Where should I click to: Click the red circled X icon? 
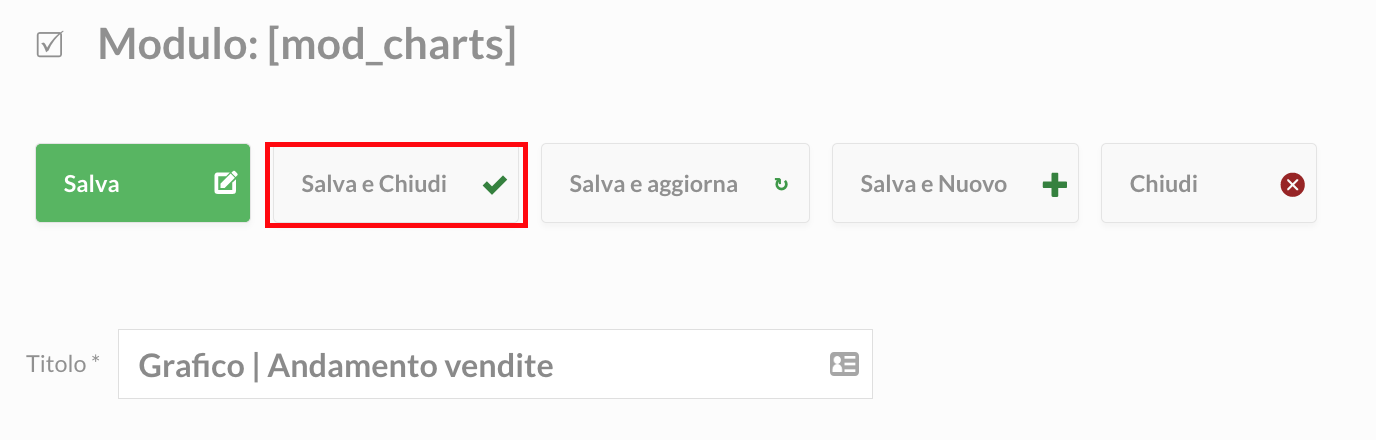coord(1292,184)
